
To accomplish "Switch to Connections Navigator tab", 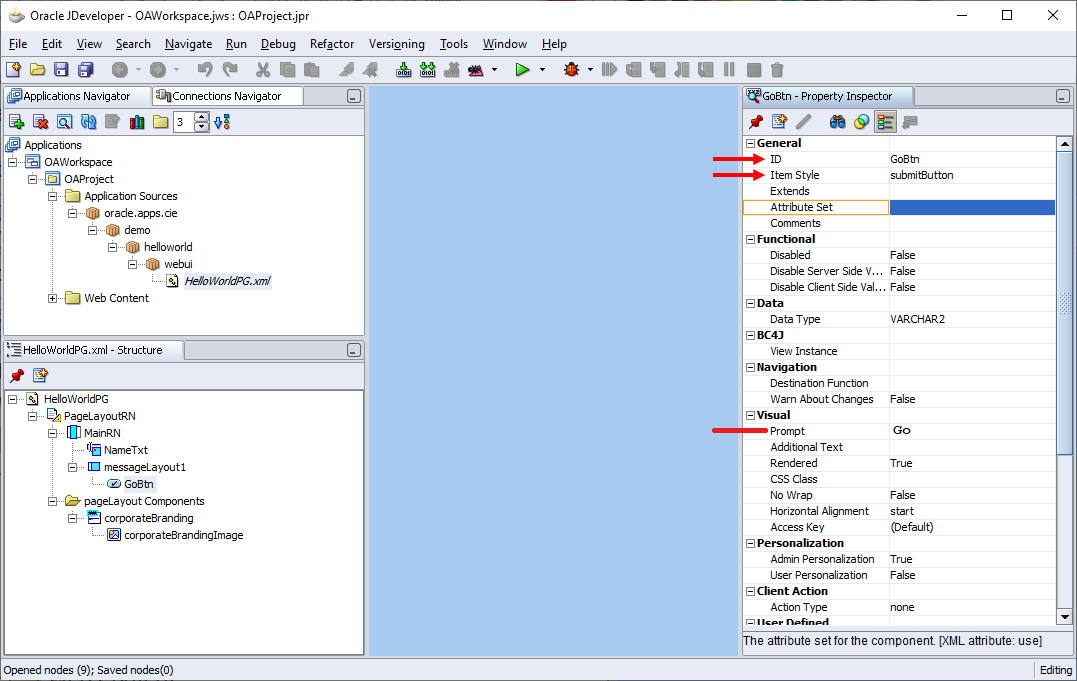I will pyautogui.click(x=227, y=96).
